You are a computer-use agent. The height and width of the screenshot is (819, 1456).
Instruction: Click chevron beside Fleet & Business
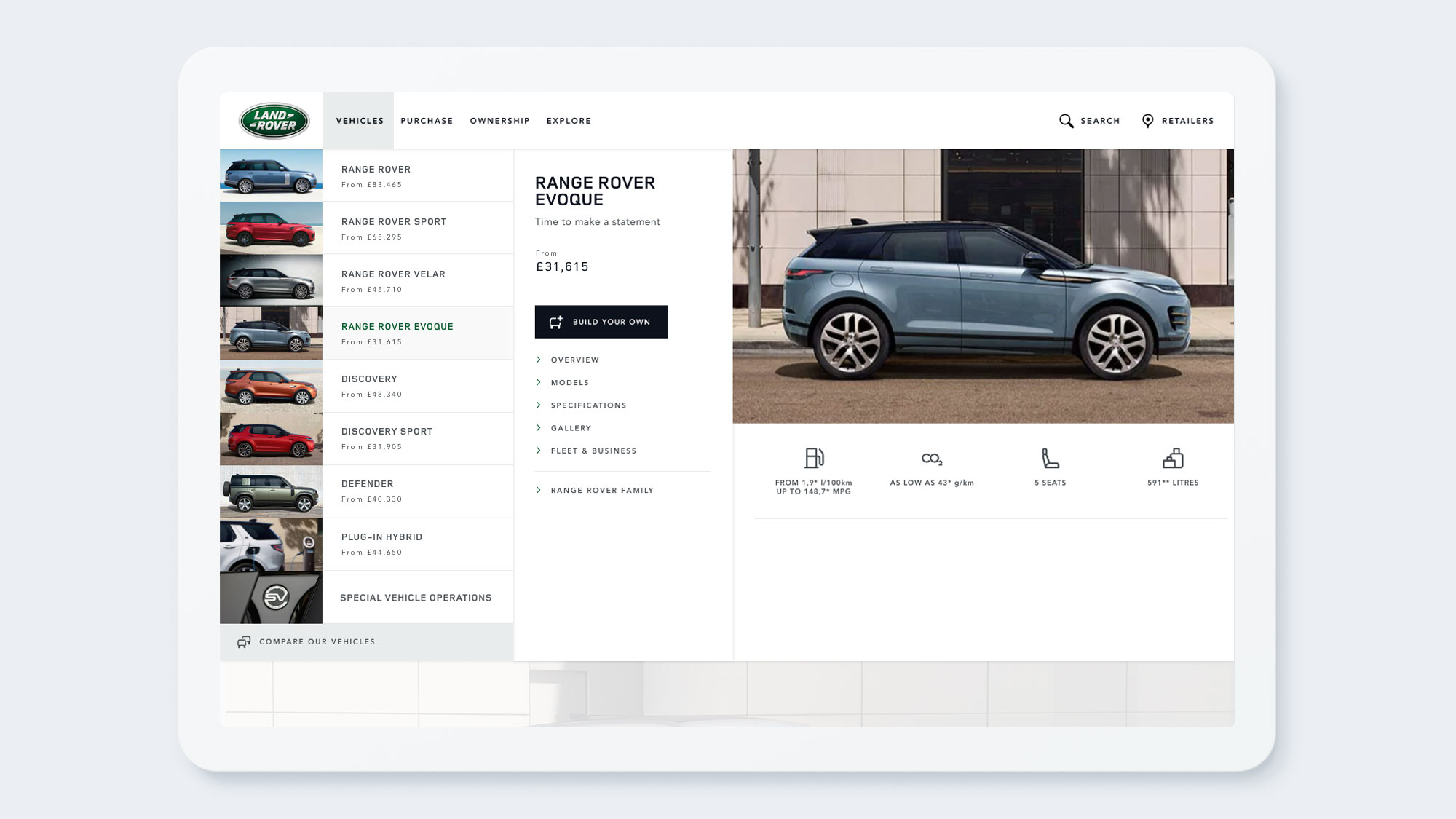point(539,451)
